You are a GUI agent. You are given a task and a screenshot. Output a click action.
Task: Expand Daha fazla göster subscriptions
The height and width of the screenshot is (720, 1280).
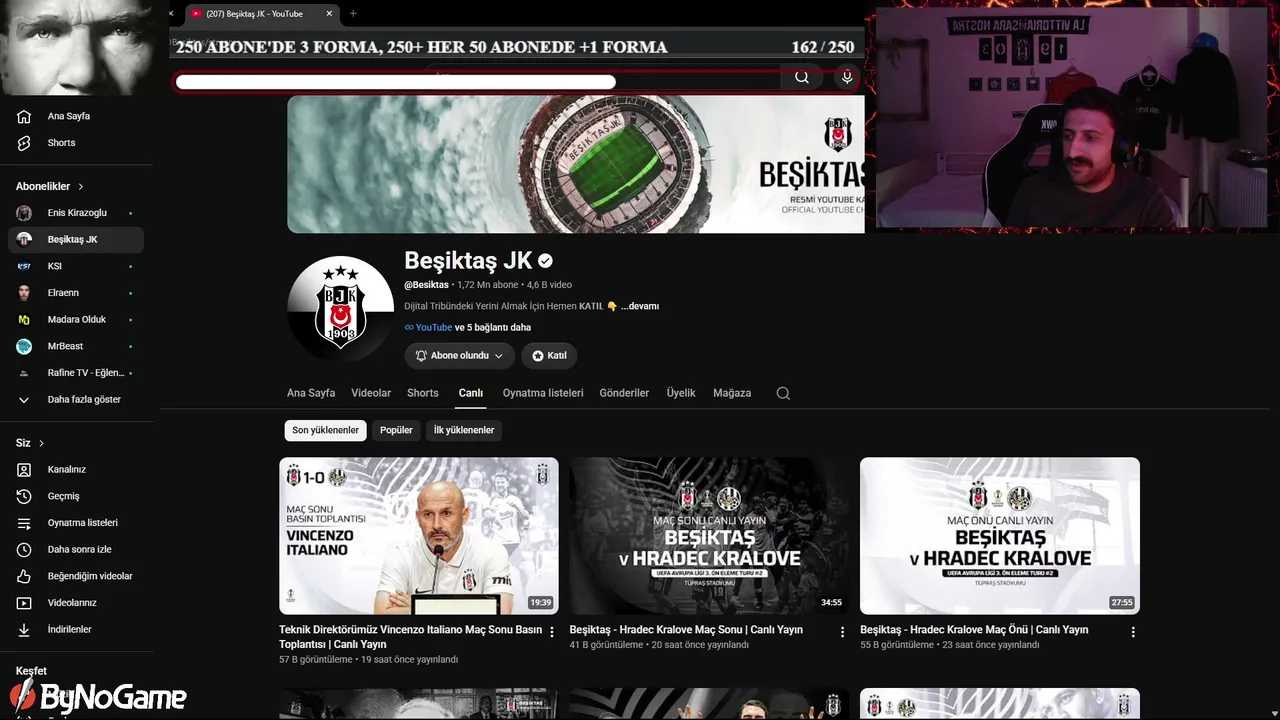pyautogui.click(x=77, y=400)
